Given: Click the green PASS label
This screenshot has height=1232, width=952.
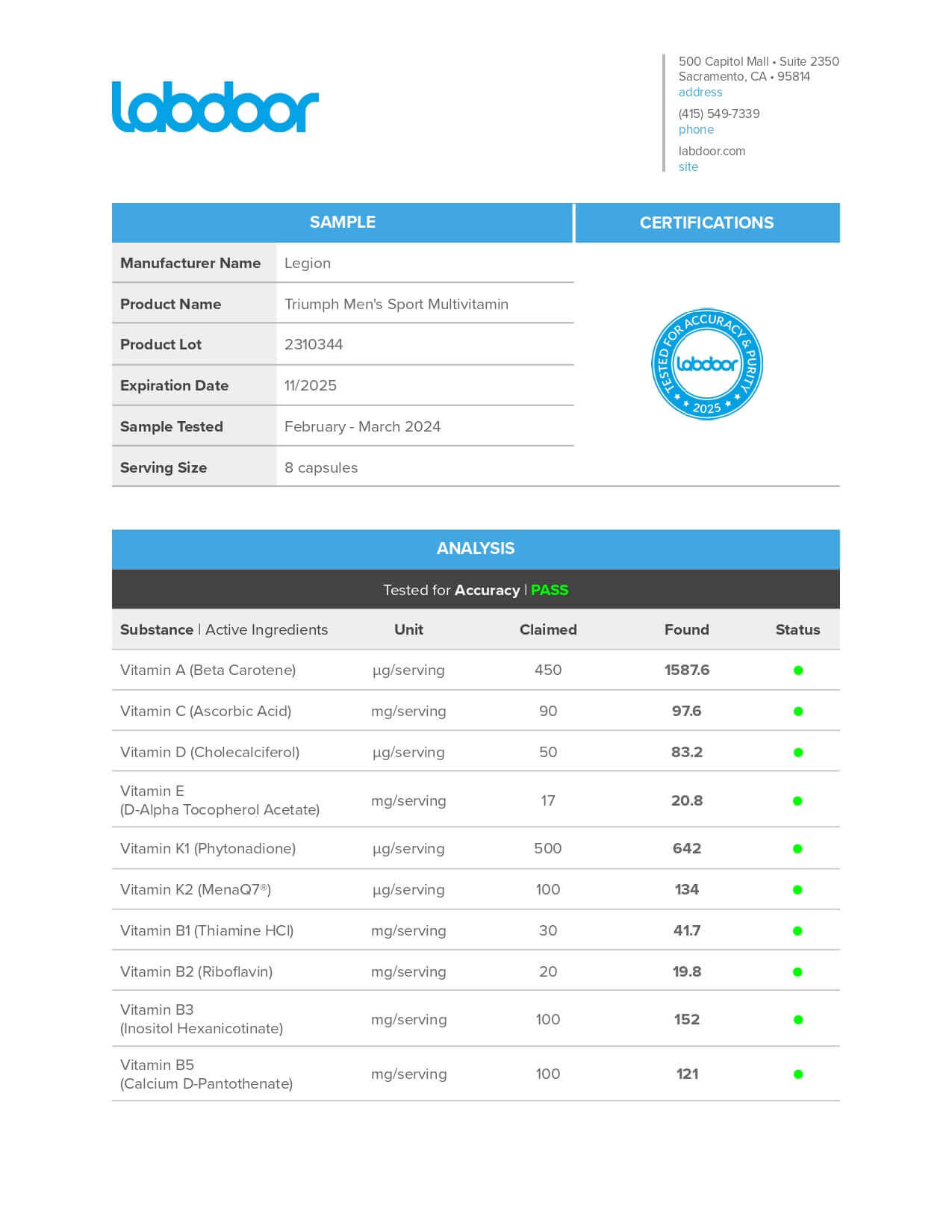Looking at the screenshot, I should pyautogui.click(x=549, y=590).
